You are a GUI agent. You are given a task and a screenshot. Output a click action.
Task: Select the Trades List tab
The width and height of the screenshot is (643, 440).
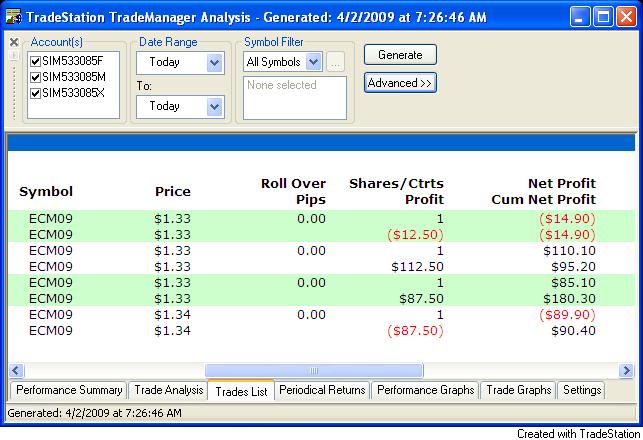point(241,391)
